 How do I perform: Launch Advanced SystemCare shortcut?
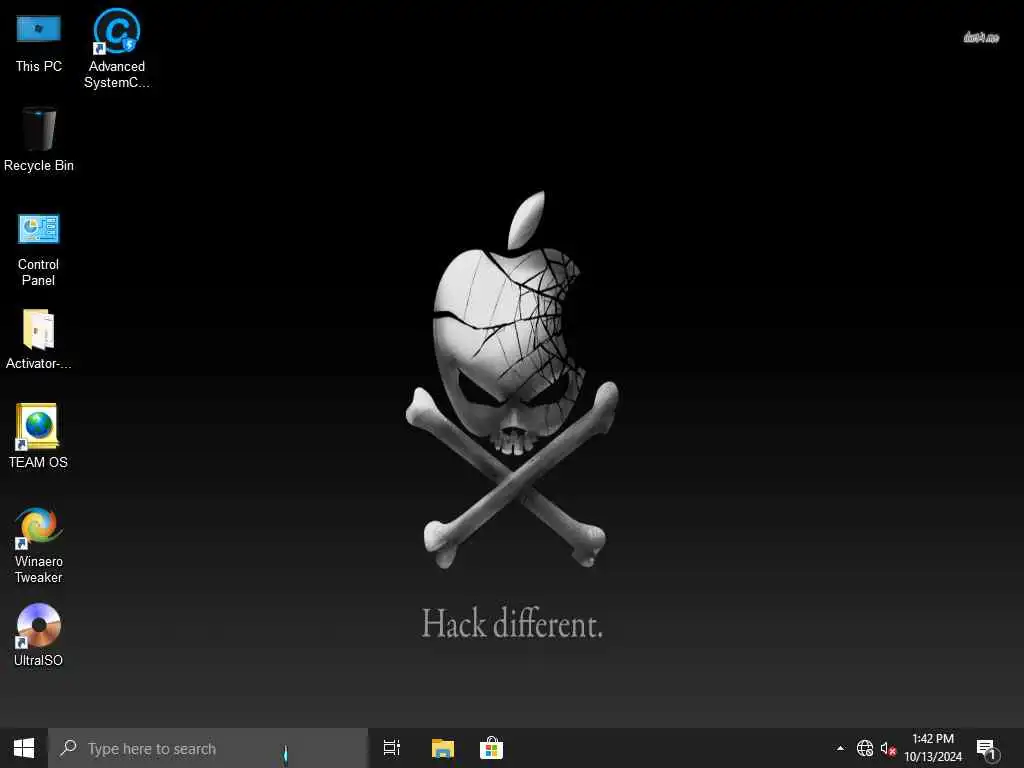(x=116, y=48)
